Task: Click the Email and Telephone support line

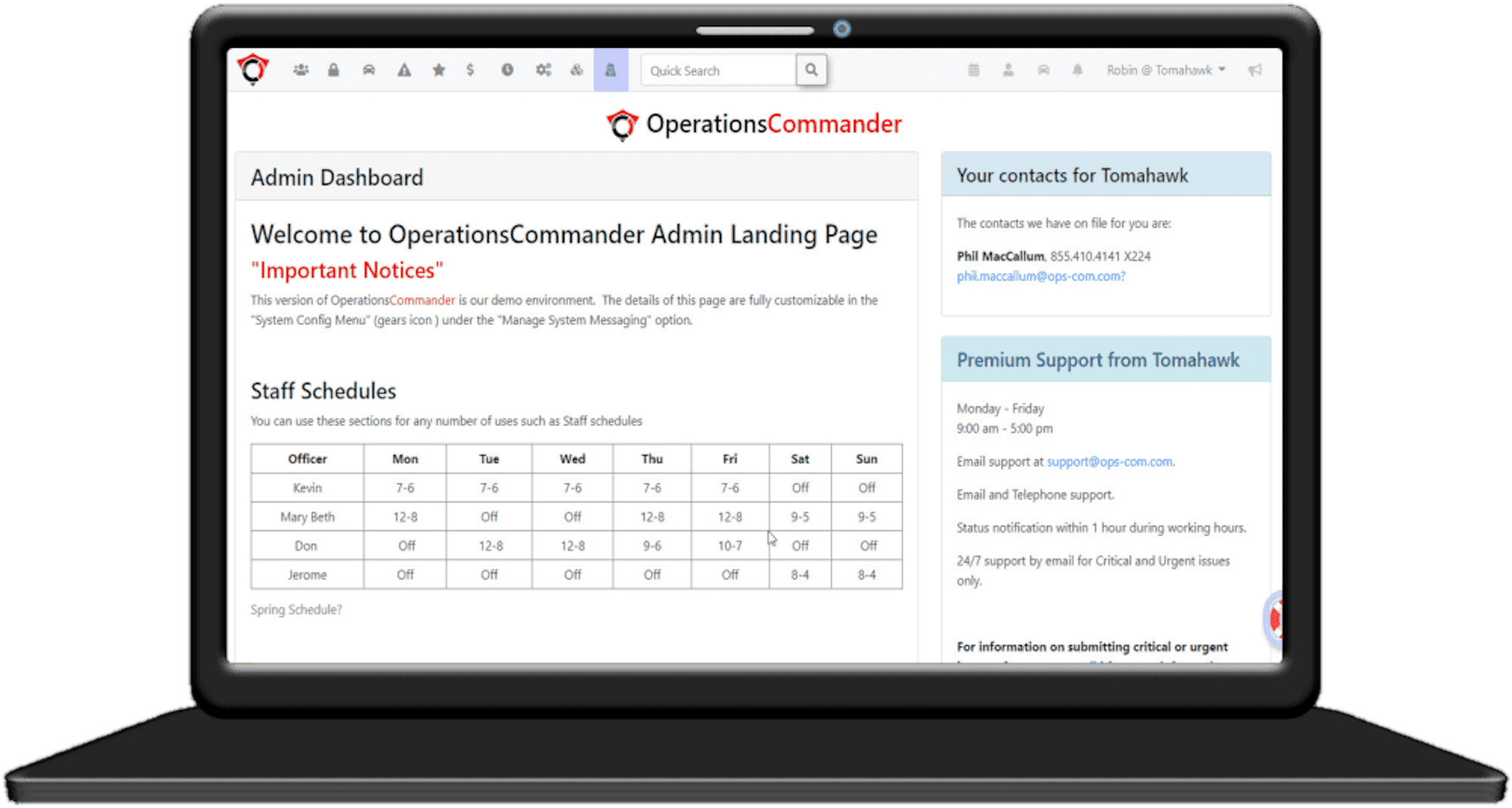Action: (1035, 495)
